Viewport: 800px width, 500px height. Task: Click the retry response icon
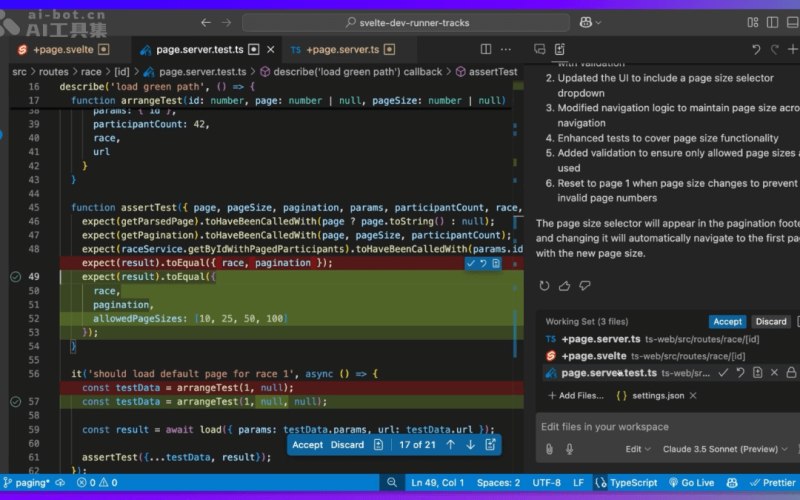pos(544,286)
